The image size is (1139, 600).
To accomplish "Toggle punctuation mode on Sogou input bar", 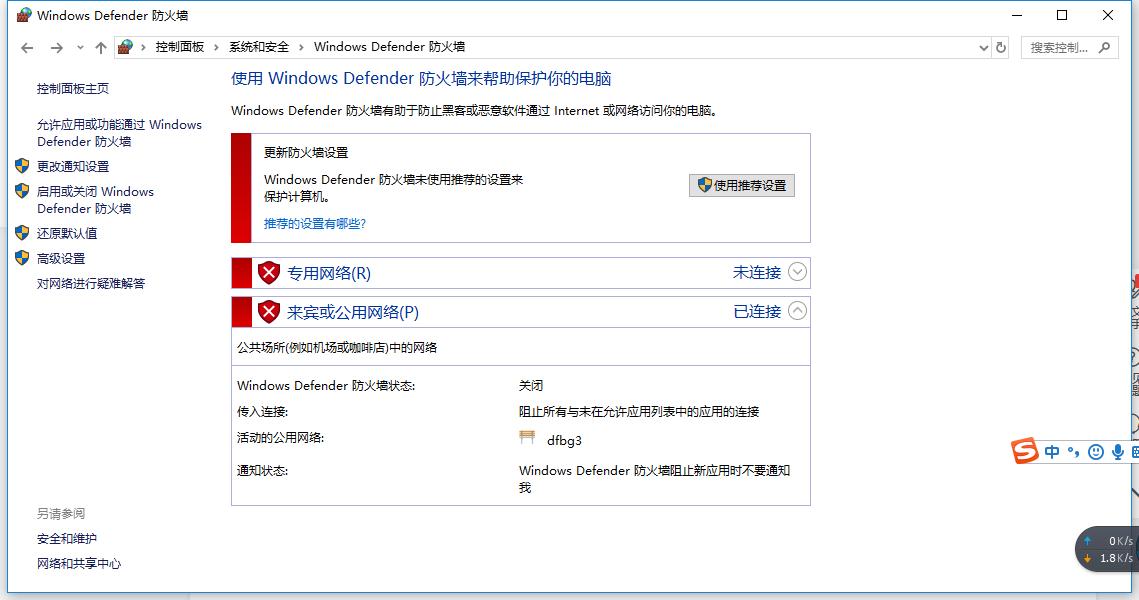I will coord(1073,452).
